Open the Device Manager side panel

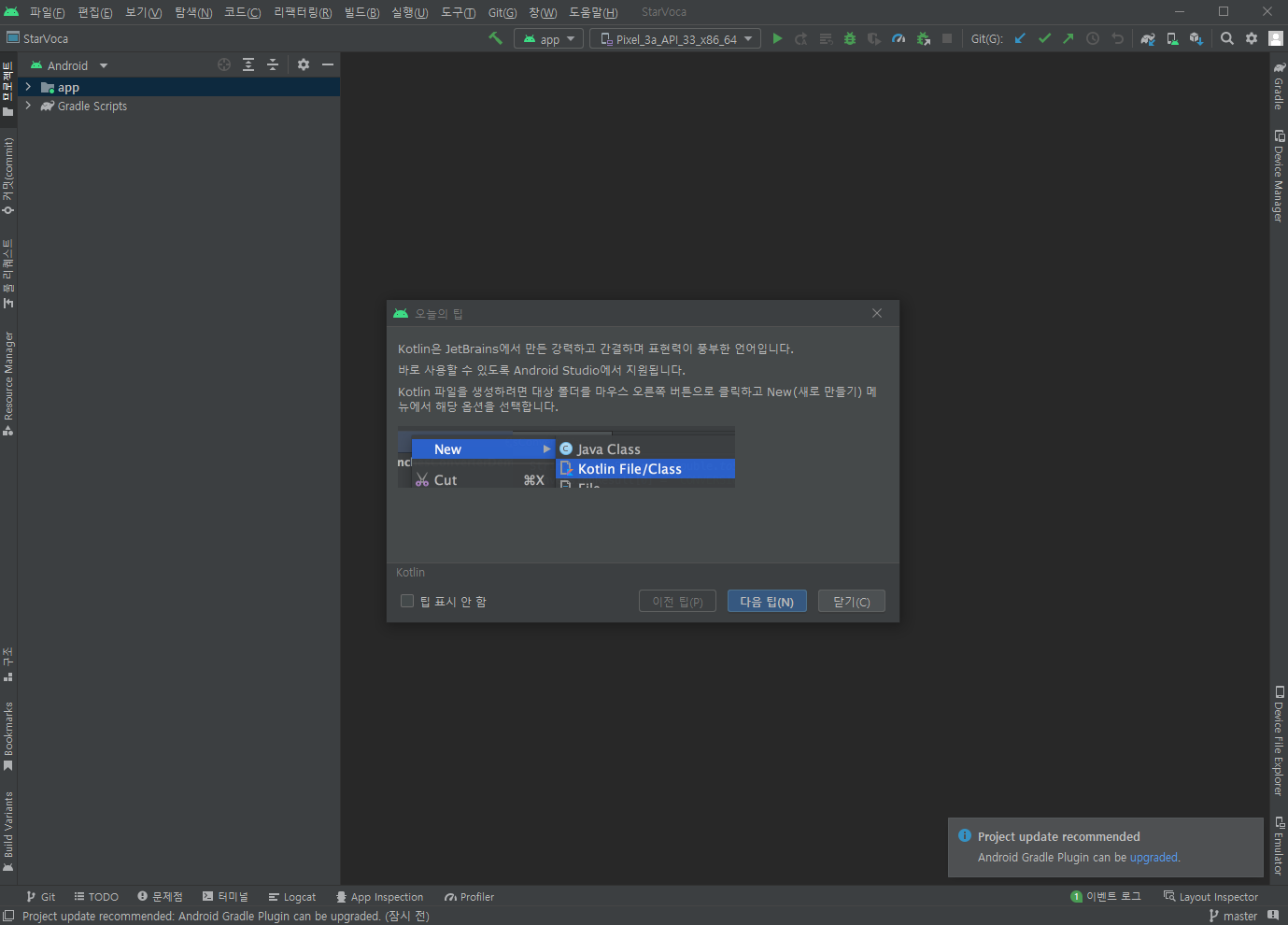click(x=1279, y=176)
